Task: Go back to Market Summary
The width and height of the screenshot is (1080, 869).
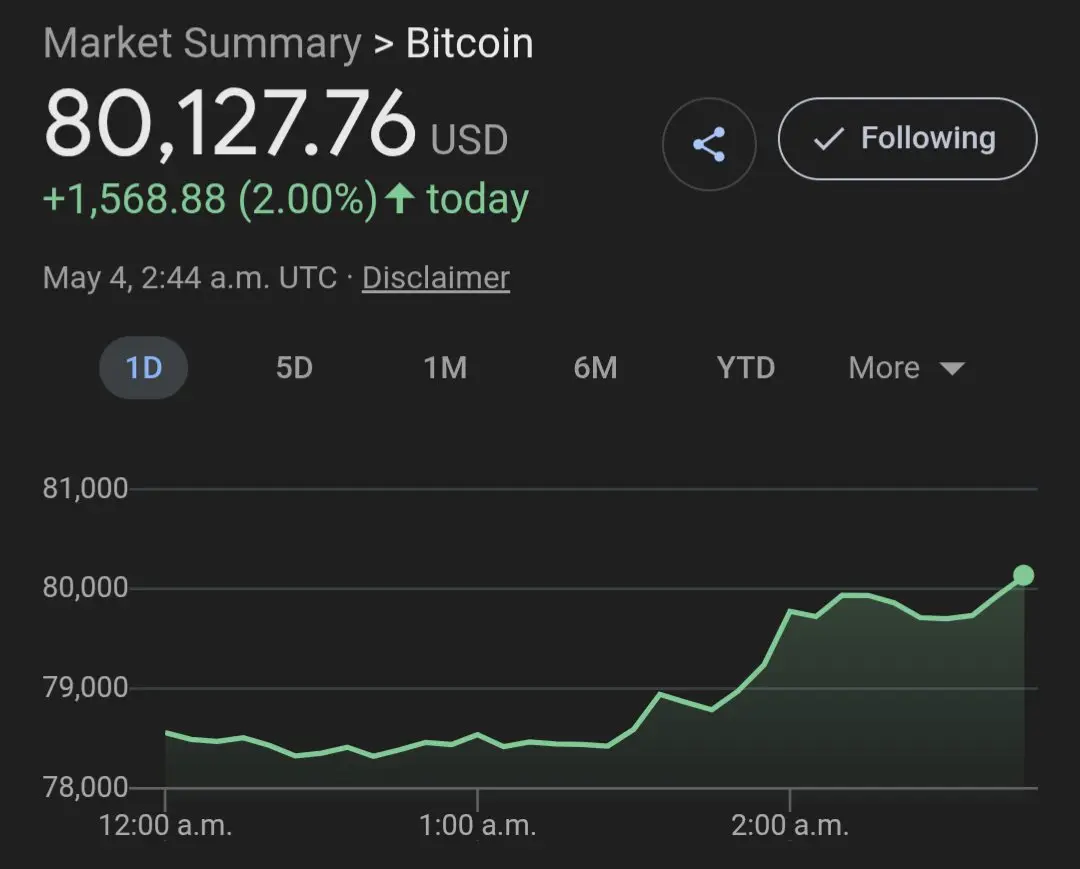Action: click(202, 43)
